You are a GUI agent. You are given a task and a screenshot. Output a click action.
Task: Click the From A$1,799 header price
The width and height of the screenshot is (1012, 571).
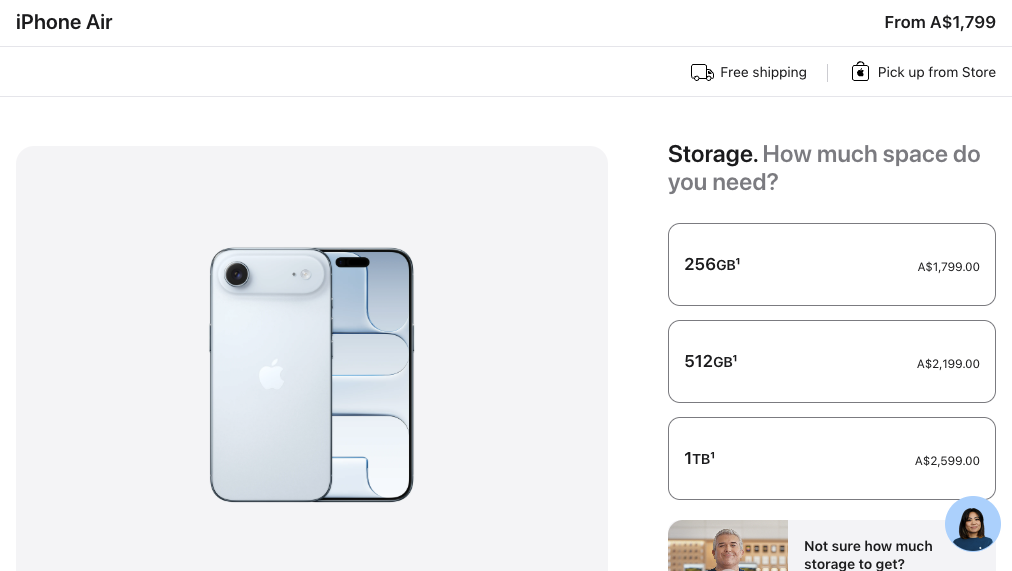point(939,22)
